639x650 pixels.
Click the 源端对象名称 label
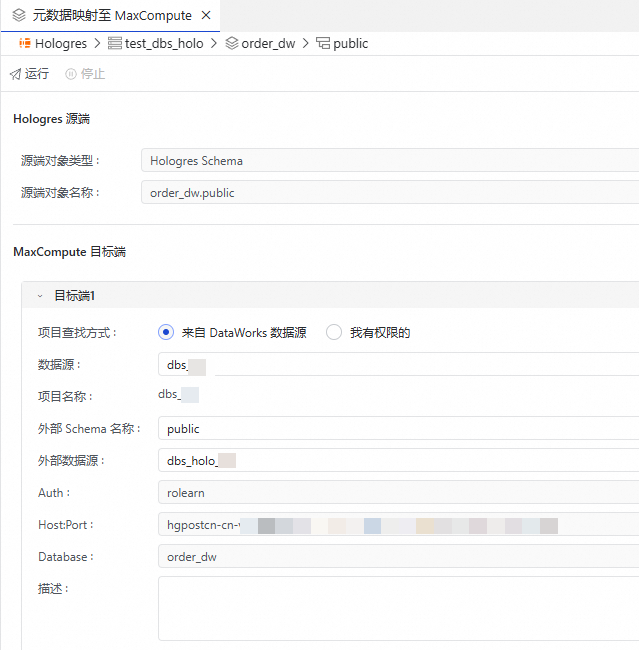61,192
